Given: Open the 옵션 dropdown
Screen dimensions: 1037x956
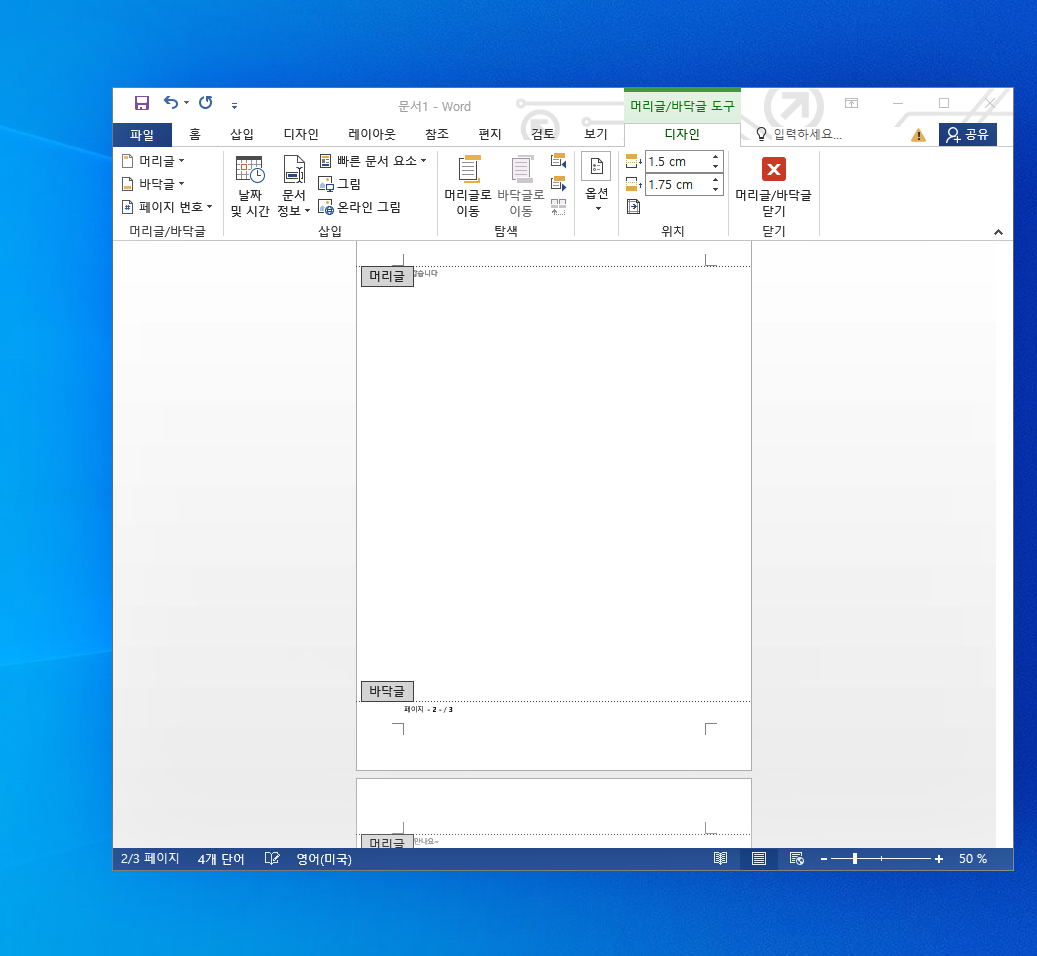Looking at the screenshot, I should point(597,184).
